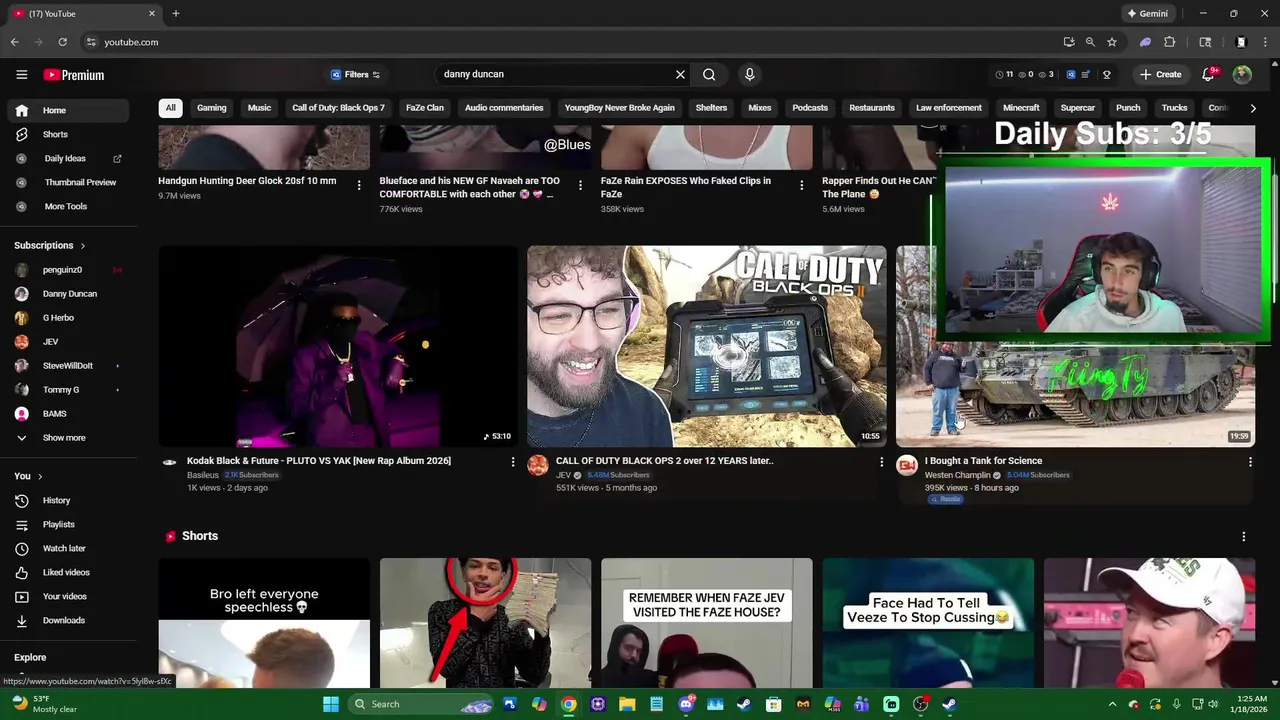This screenshot has height=720, width=1280.
Task: Select the All filter chip
Action: click(x=170, y=108)
